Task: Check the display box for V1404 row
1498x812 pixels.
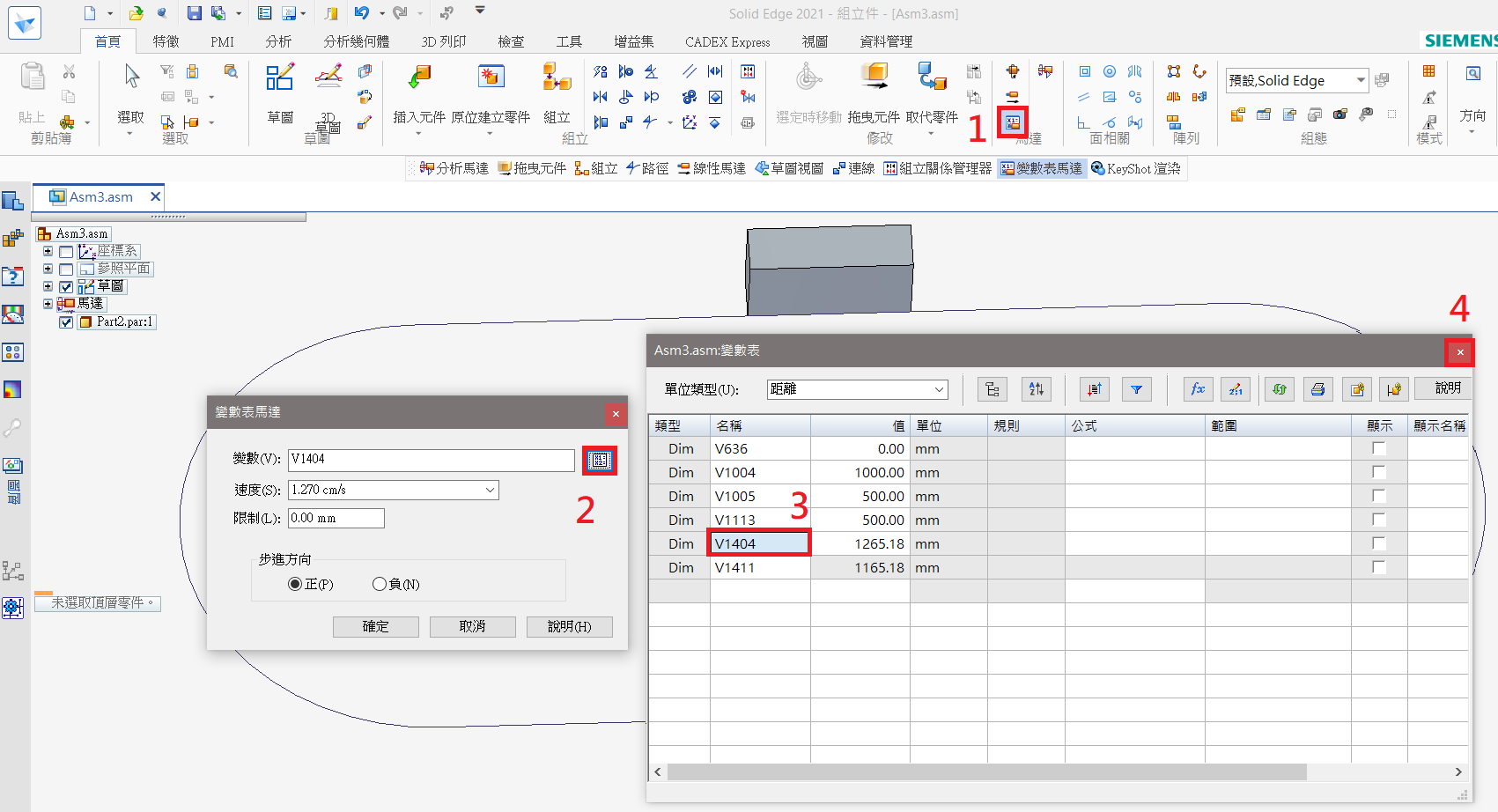Action: pyautogui.click(x=1379, y=543)
